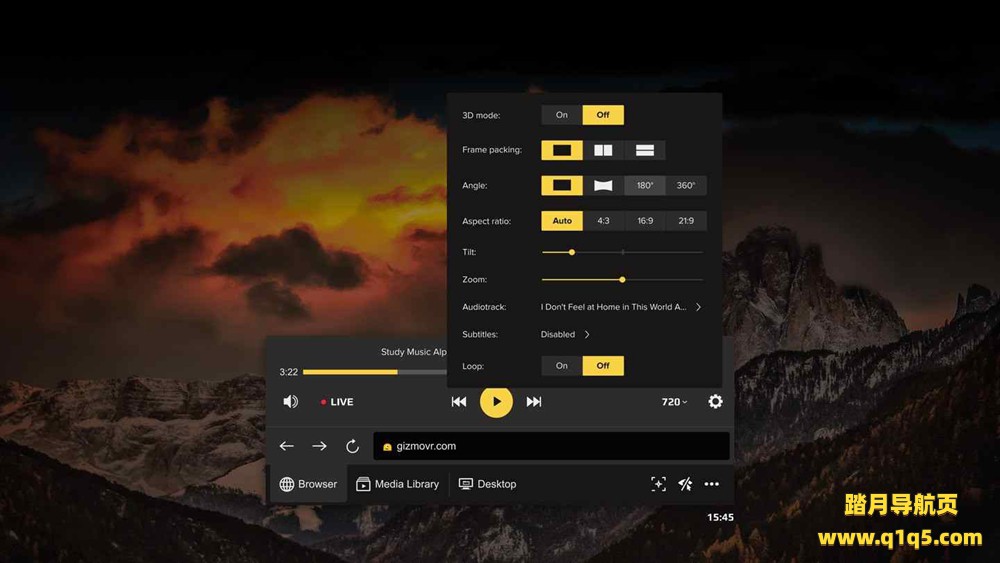Switch to the Media Library tab
1000x563 pixels.
pos(397,484)
